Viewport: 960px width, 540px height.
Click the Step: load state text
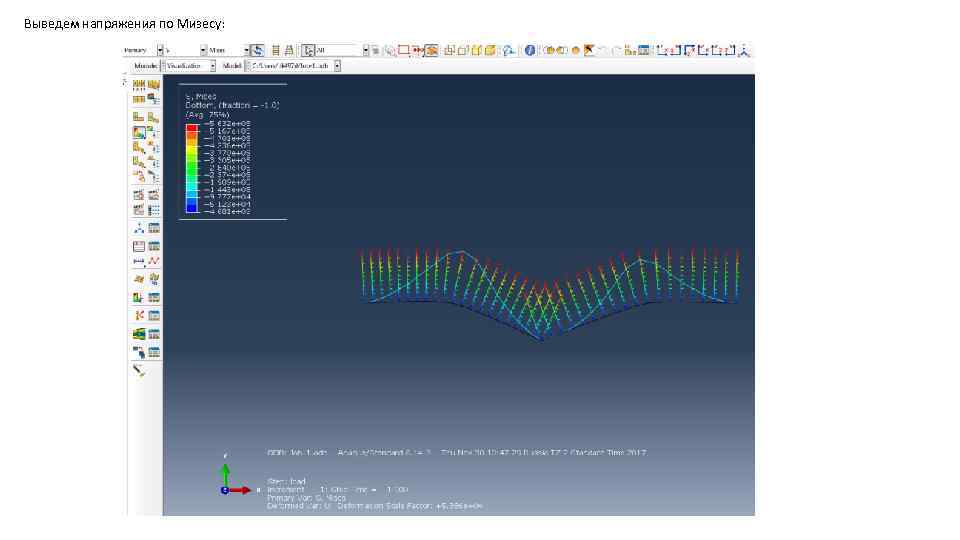287,481
